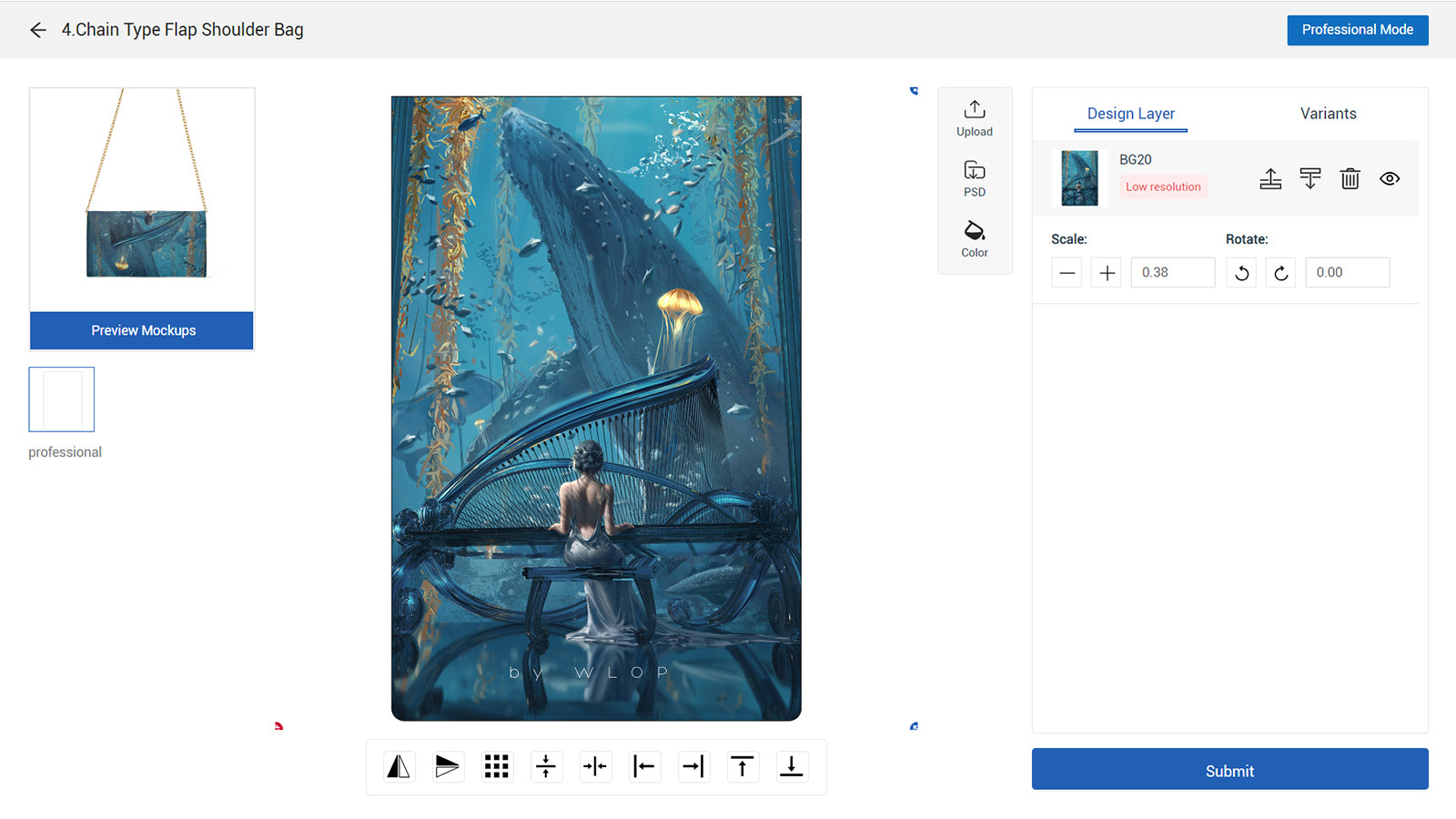Open the Preview Mockups view
Image resolution: width=1456 pixels, height=819 pixels.
point(142,330)
